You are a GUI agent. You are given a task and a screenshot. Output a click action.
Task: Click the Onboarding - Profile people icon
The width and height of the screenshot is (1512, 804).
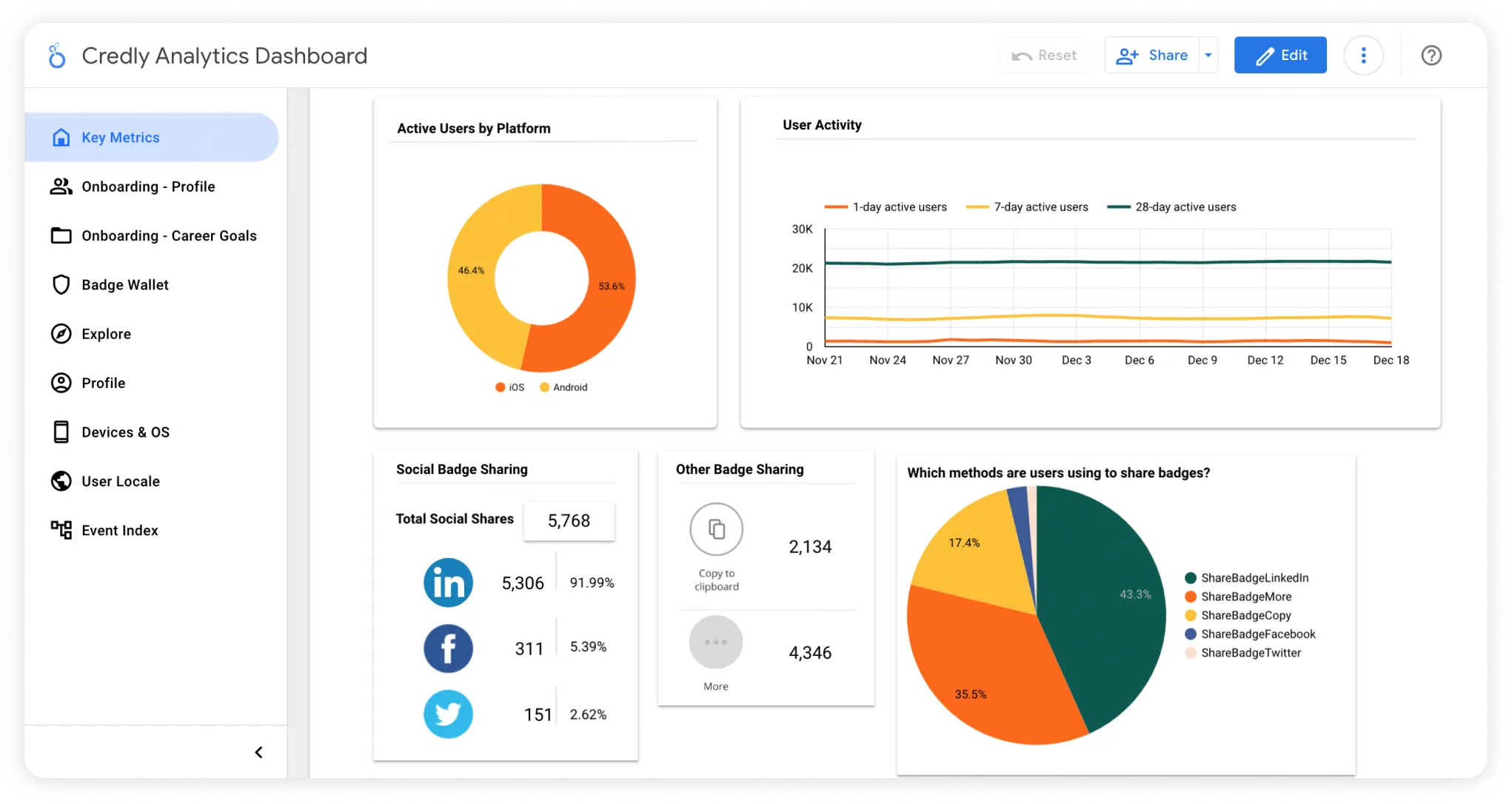point(61,187)
